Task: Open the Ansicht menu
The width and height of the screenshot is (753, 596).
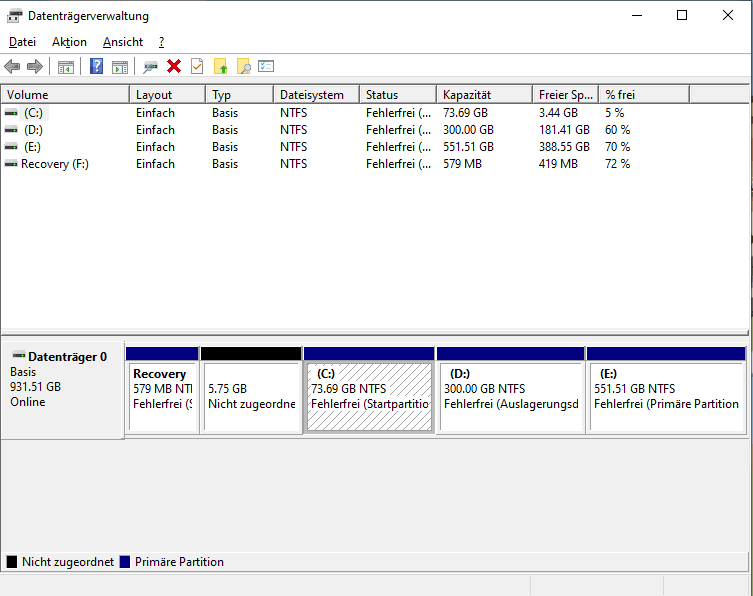Action: pos(123,42)
